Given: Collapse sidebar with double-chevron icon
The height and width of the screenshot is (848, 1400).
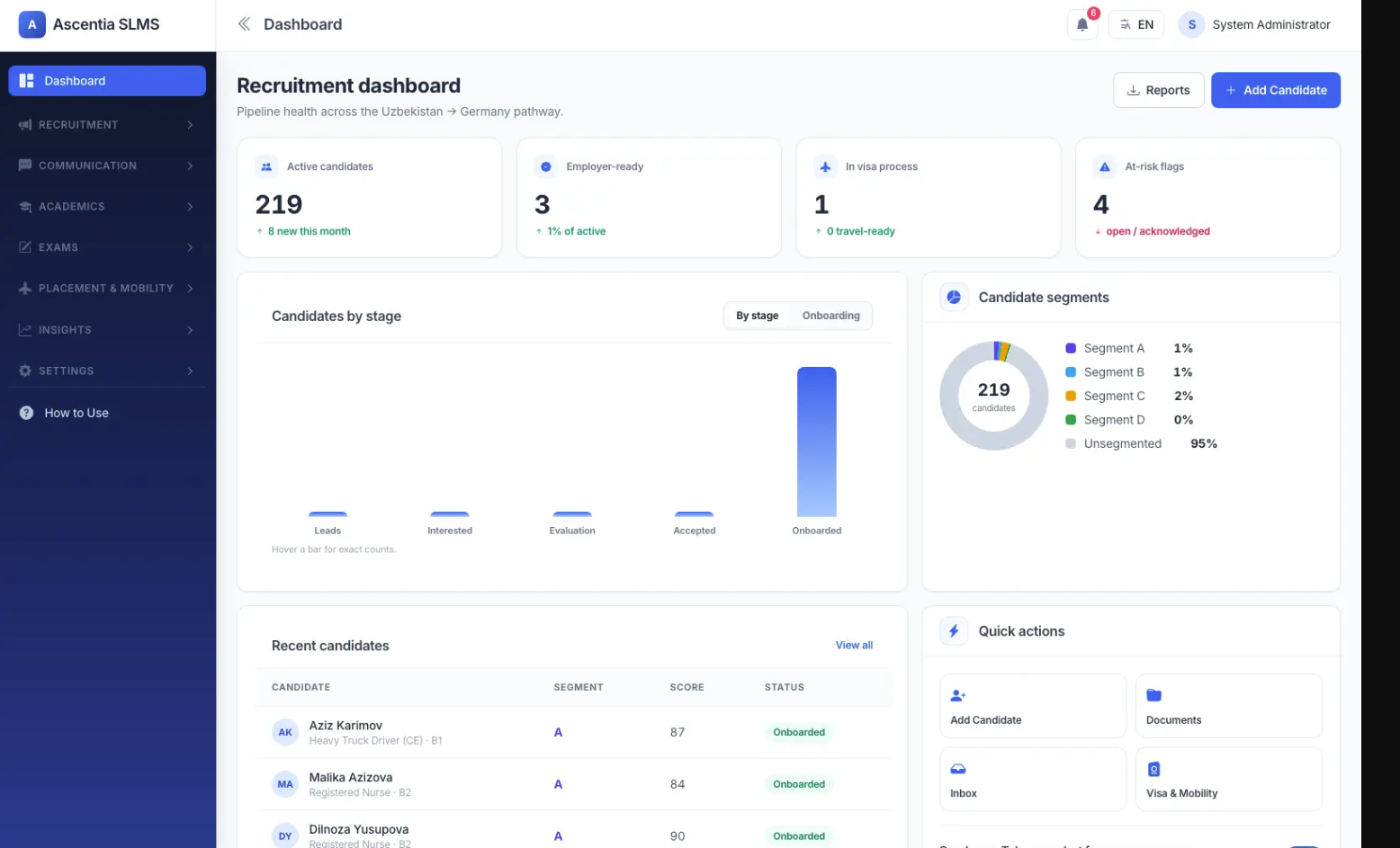Looking at the screenshot, I should 244,24.
